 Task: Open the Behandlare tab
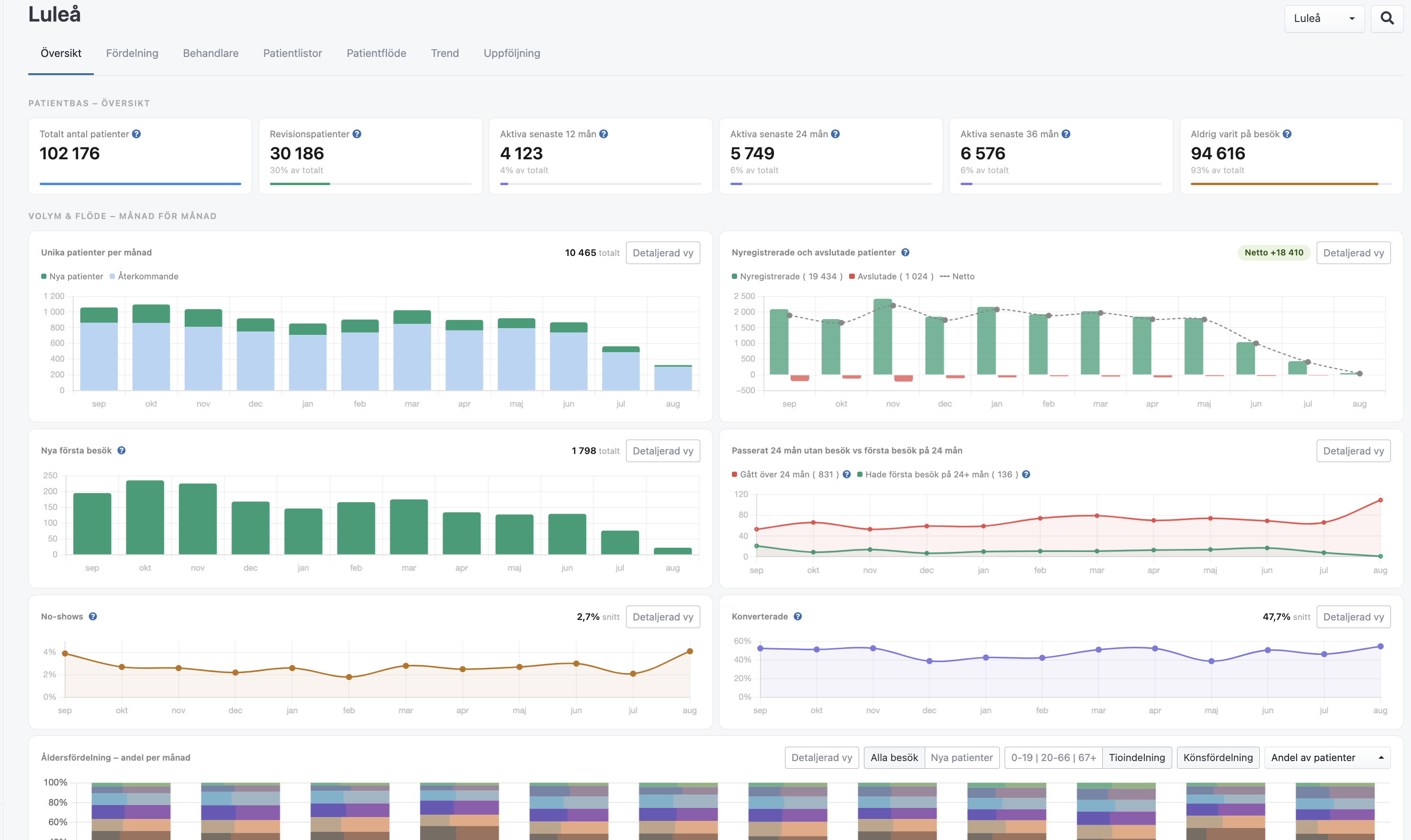[211, 53]
